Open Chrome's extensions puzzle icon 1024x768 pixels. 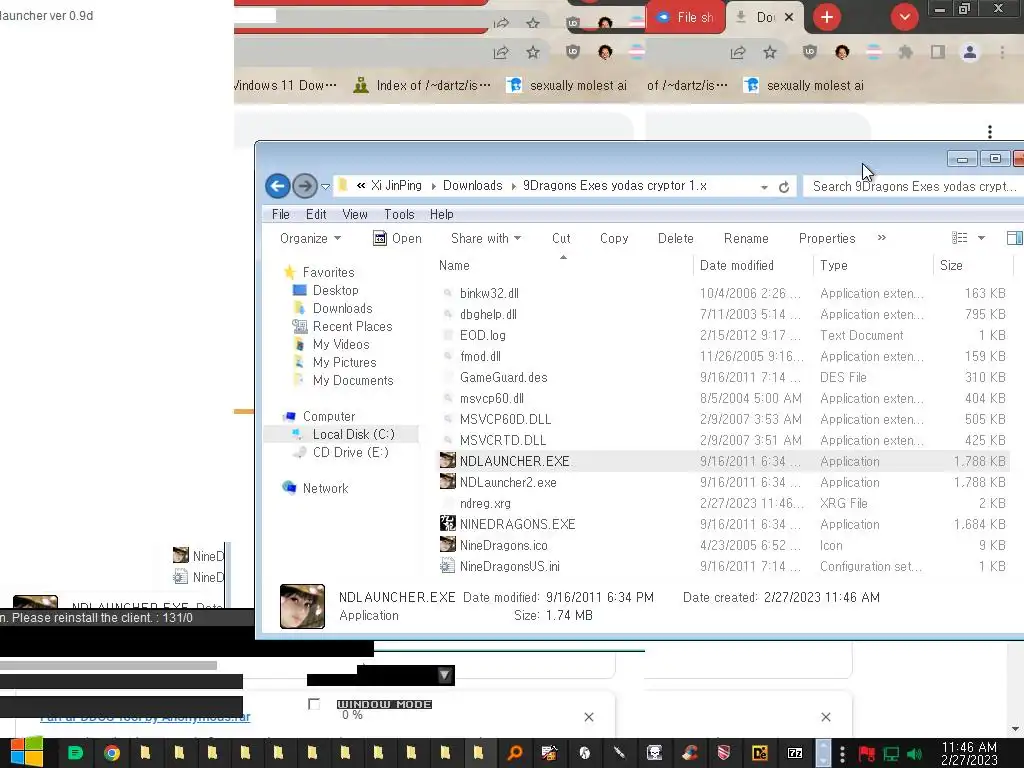pos(905,52)
